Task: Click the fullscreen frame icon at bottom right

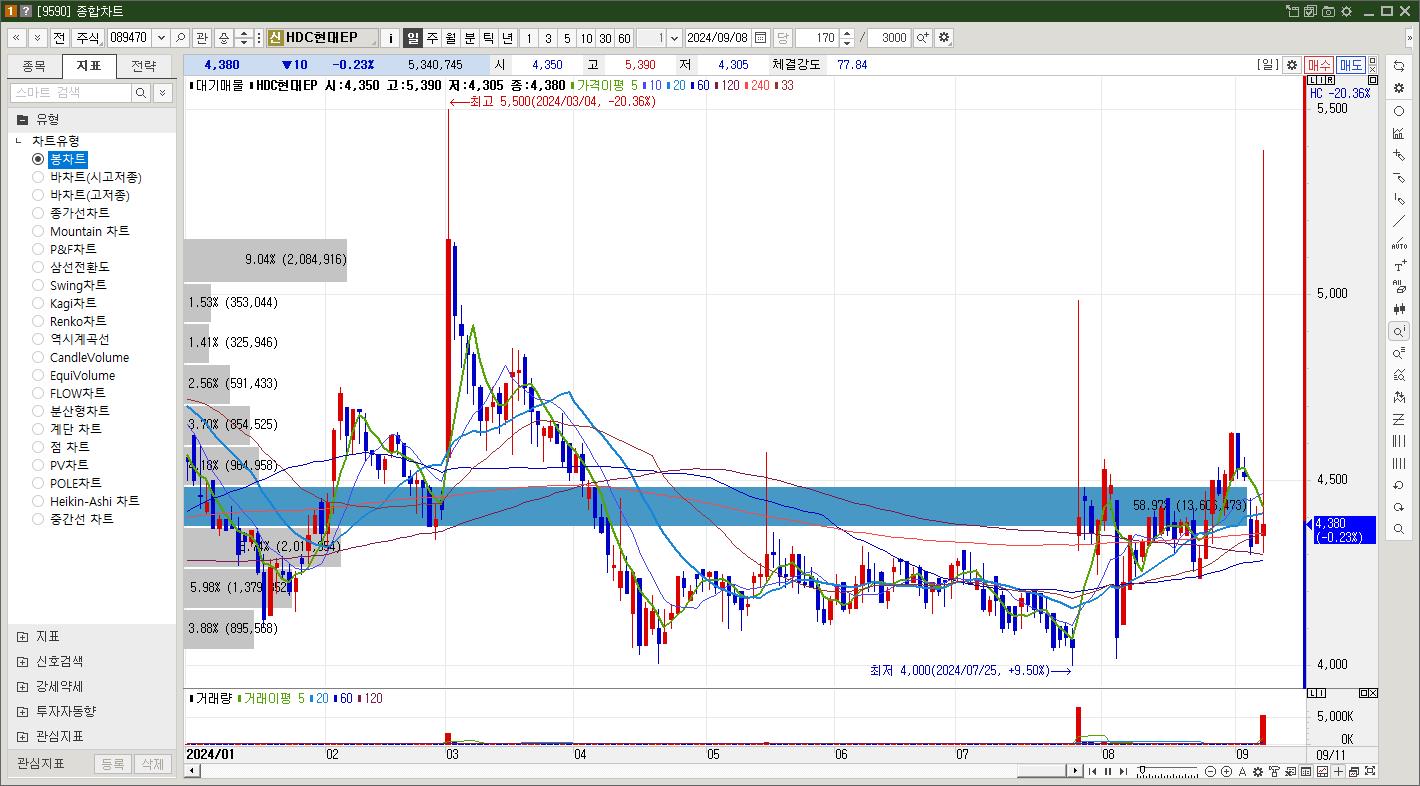Action: (1369, 771)
